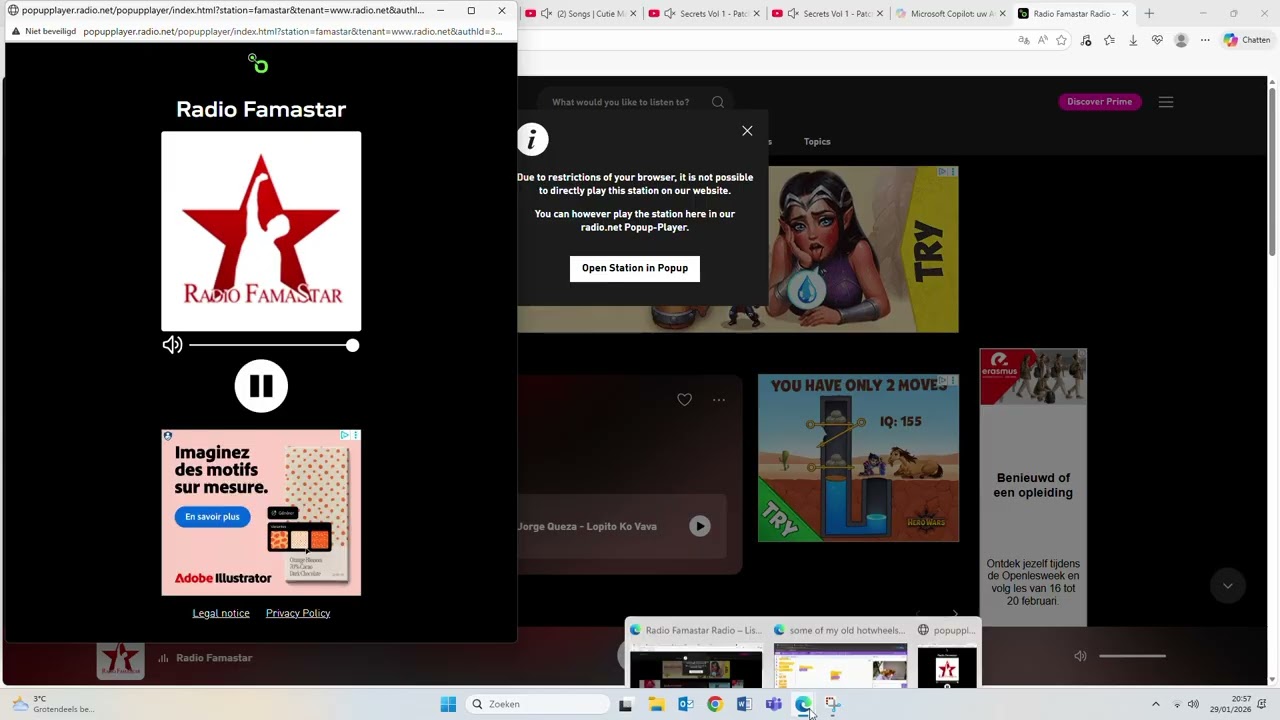Close the browser restriction info dialog
This screenshot has width=1280, height=720.
(x=747, y=131)
